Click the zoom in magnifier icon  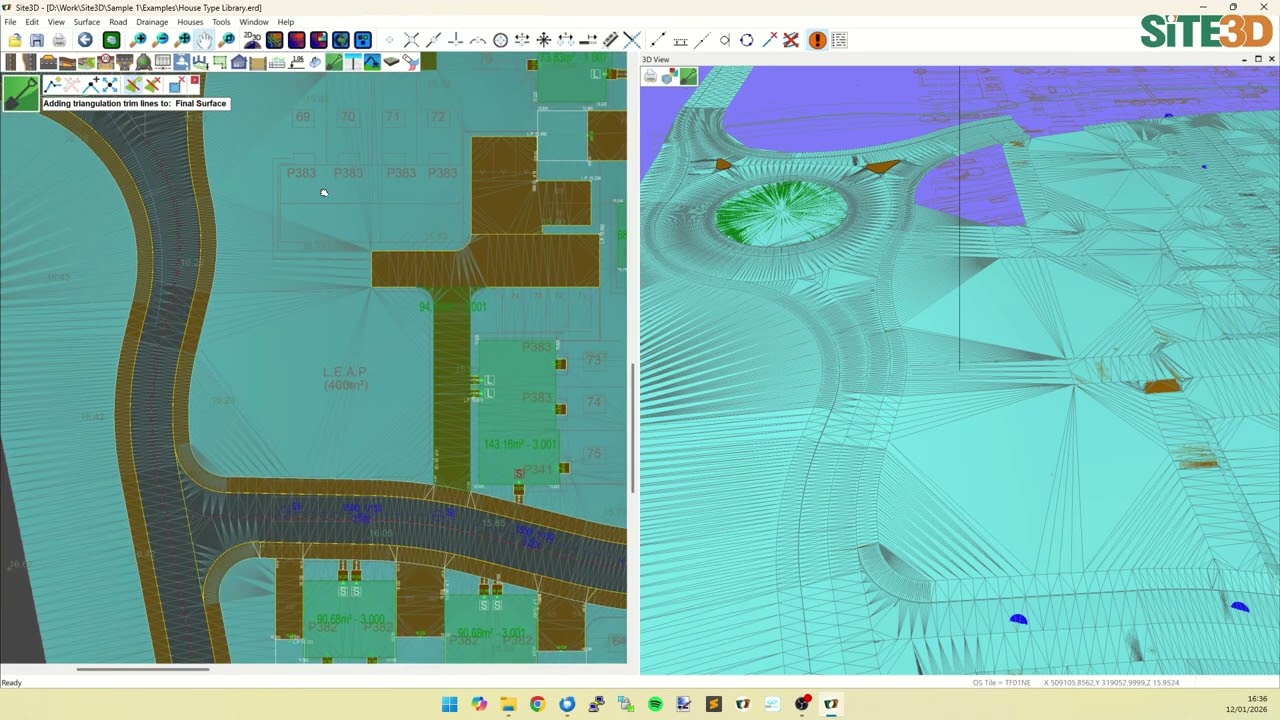(x=138, y=40)
